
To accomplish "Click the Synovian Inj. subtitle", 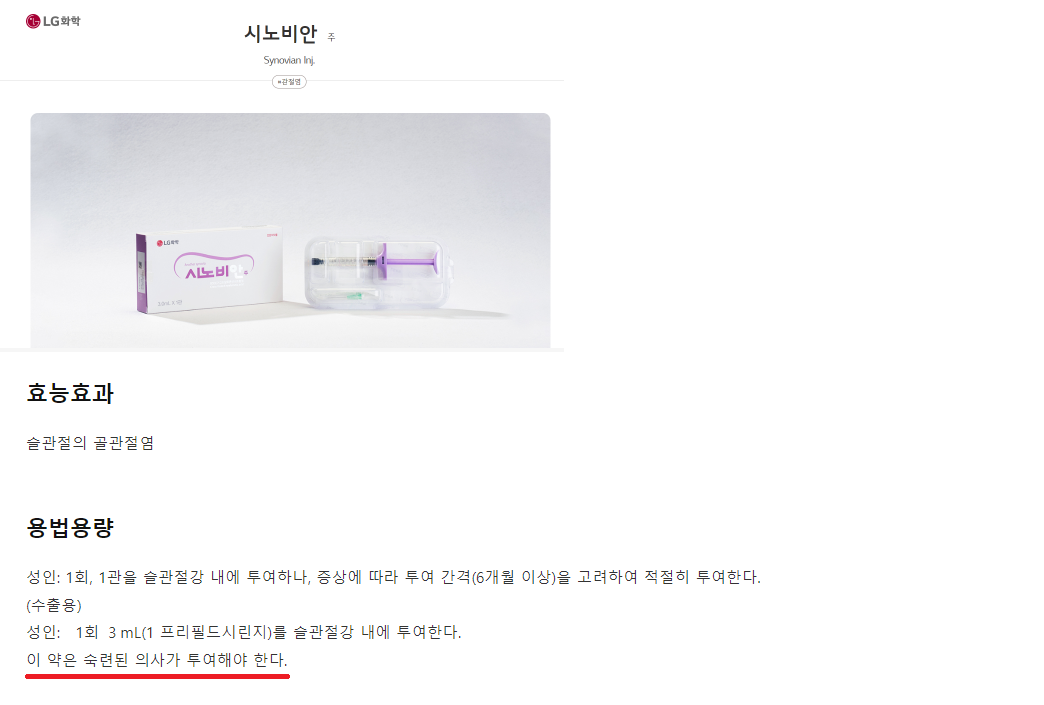I will point(289,60).
